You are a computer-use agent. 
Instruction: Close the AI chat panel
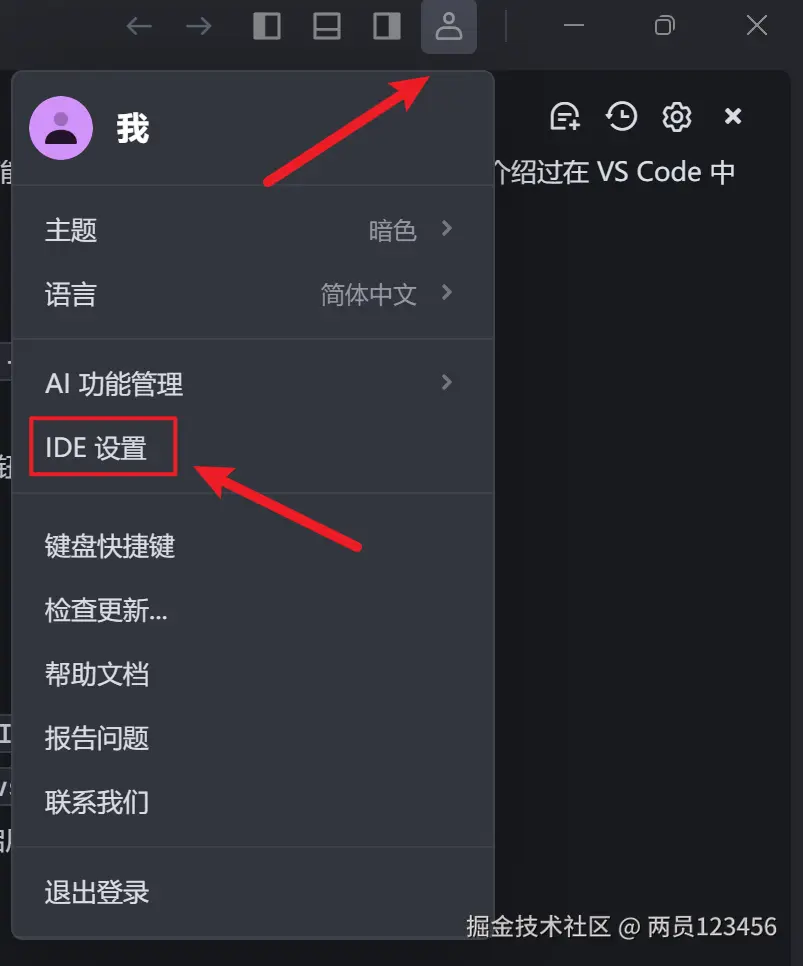point(733,116)
